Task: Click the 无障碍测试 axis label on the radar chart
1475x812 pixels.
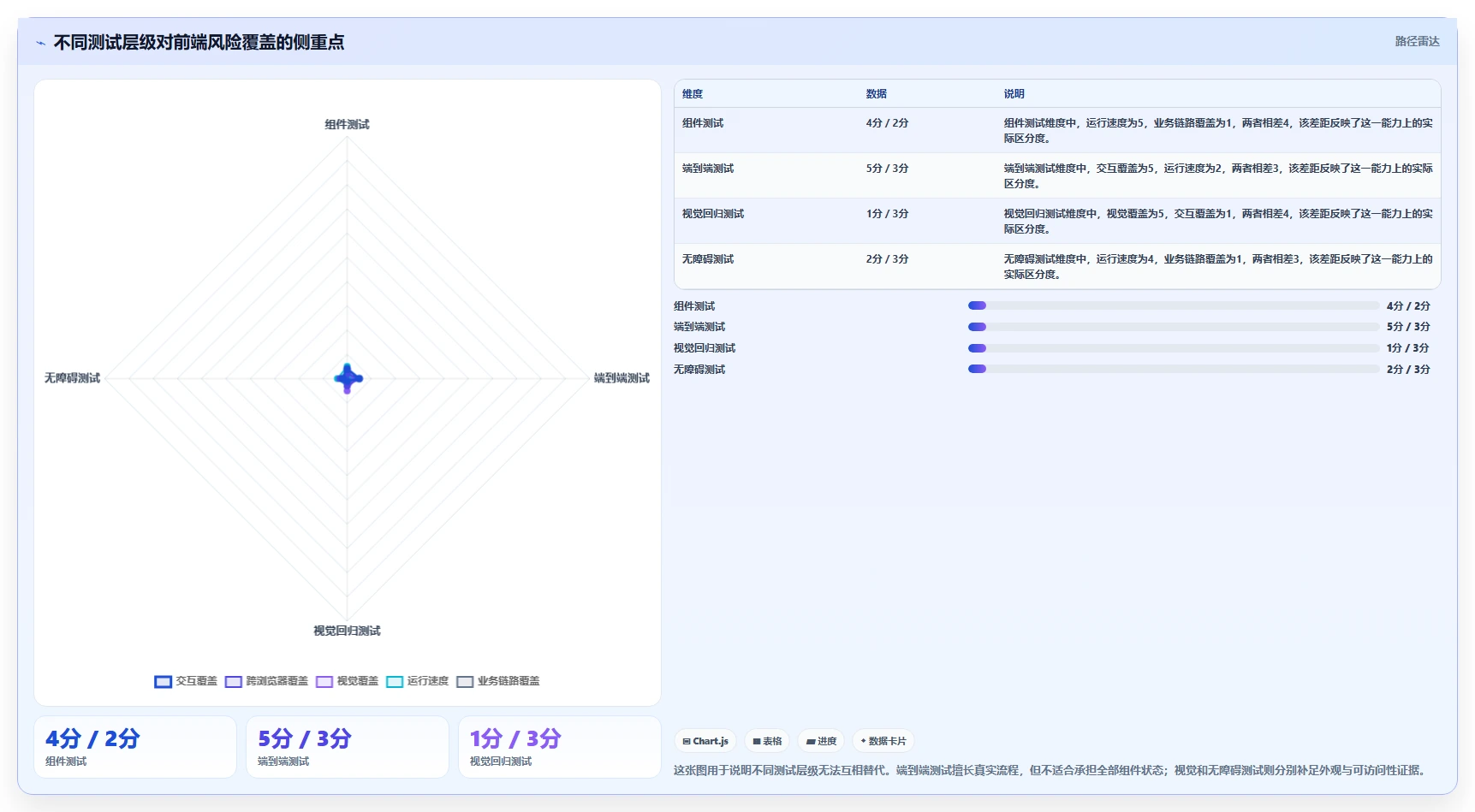Action: click(x=72, y=377)
